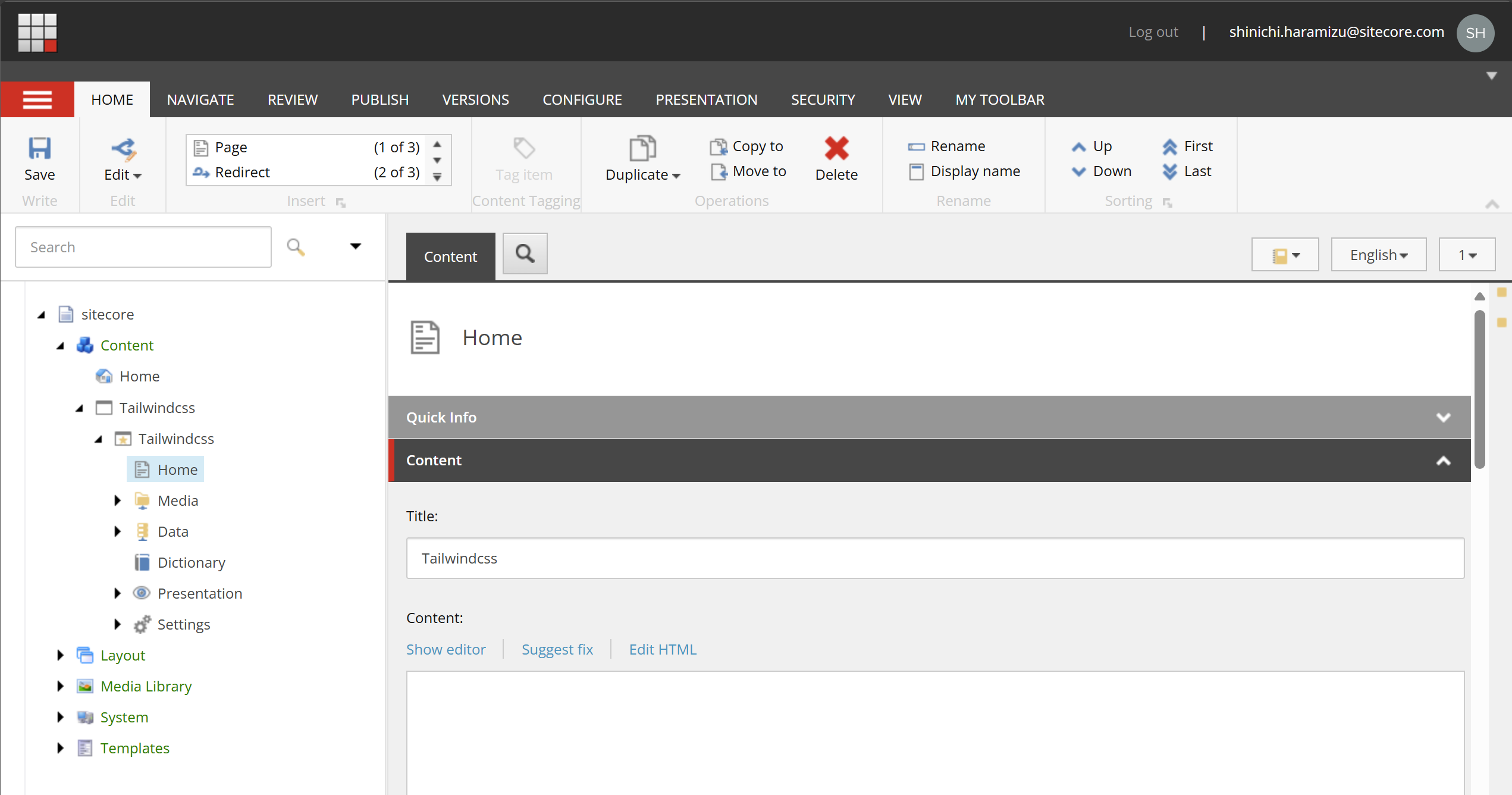Click the Suggest fix link
Screen dimensions: 1512x795
point(556,649)
